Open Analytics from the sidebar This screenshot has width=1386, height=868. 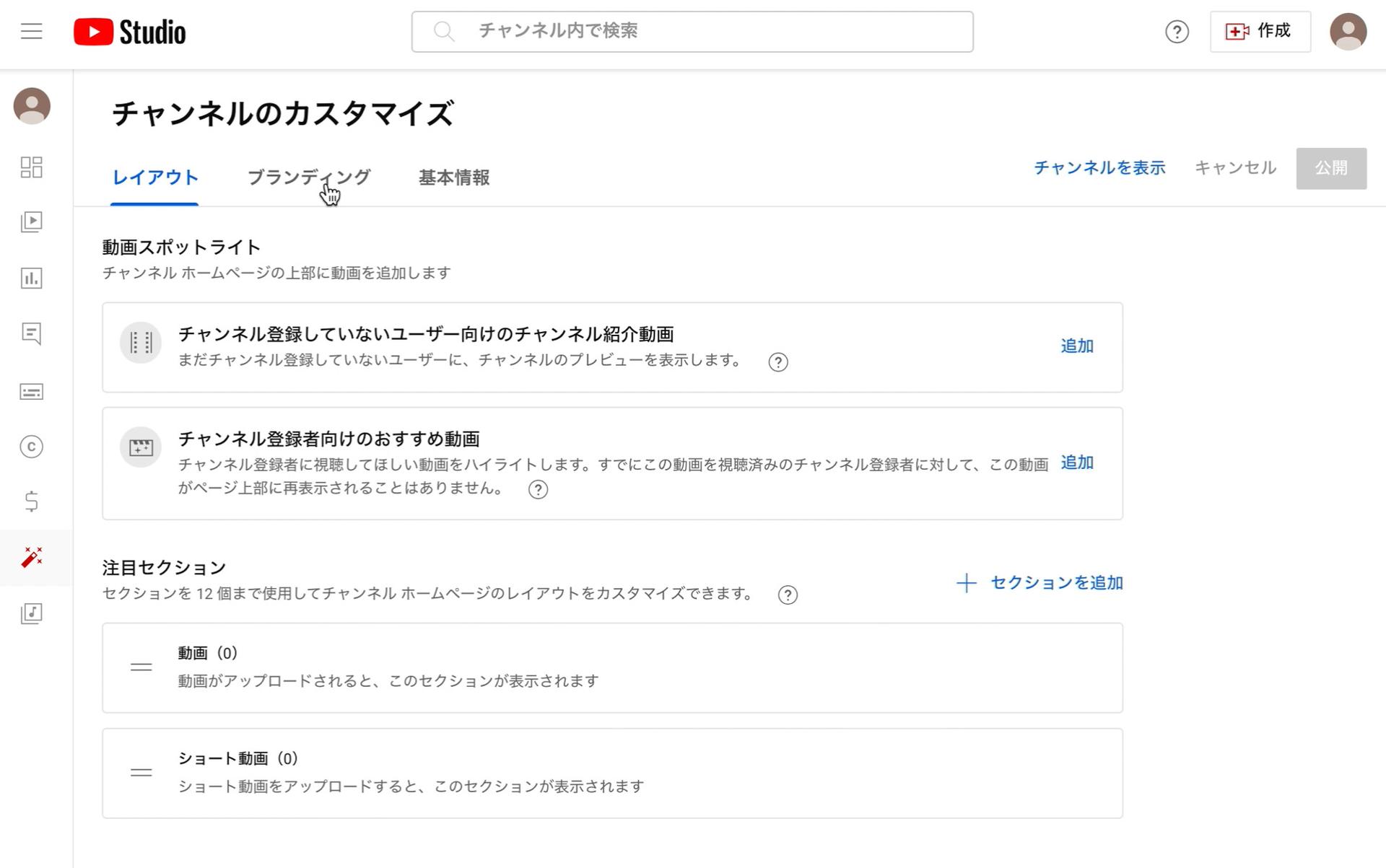point(31,278)
